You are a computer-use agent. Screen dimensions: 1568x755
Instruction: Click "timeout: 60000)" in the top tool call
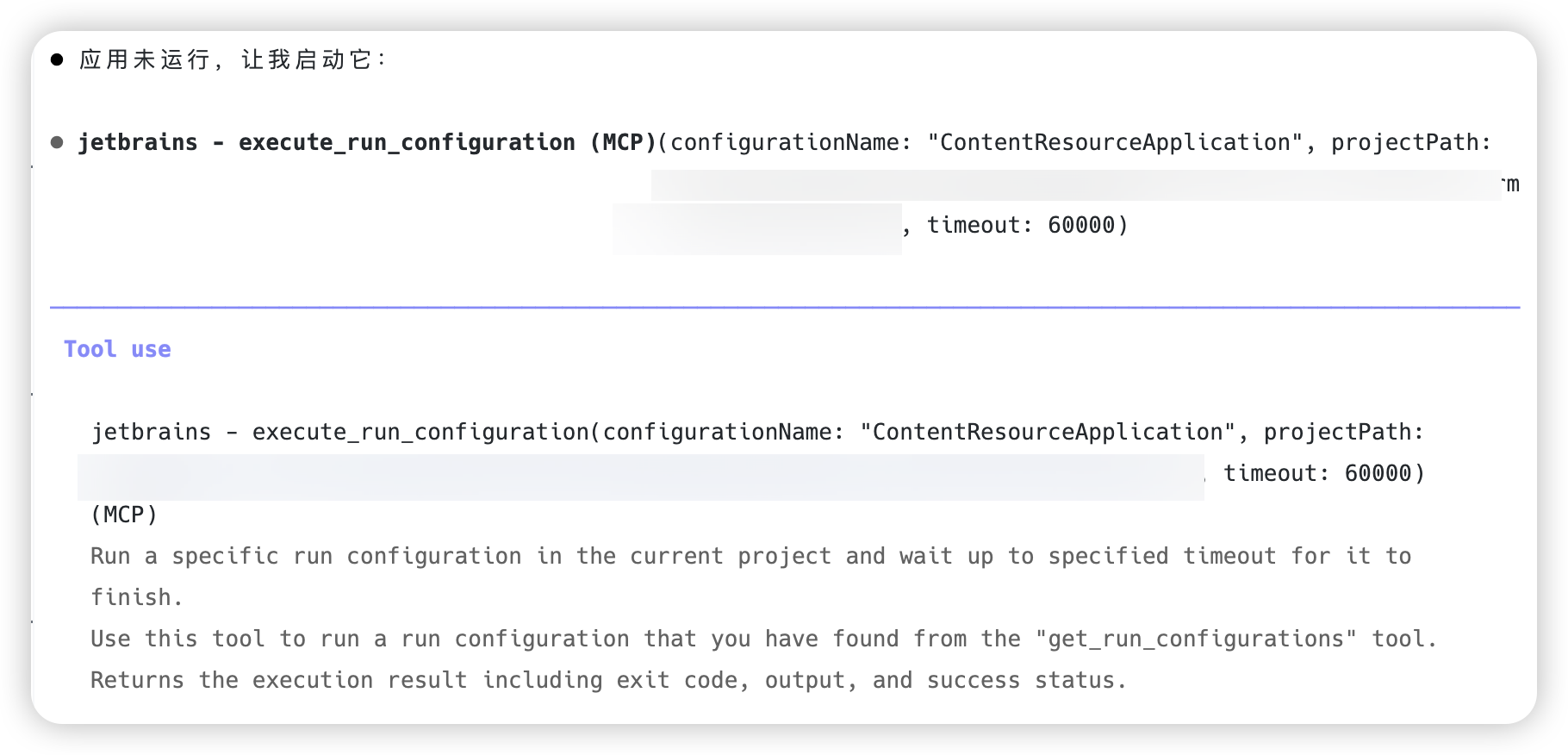tap(1027, 225)
